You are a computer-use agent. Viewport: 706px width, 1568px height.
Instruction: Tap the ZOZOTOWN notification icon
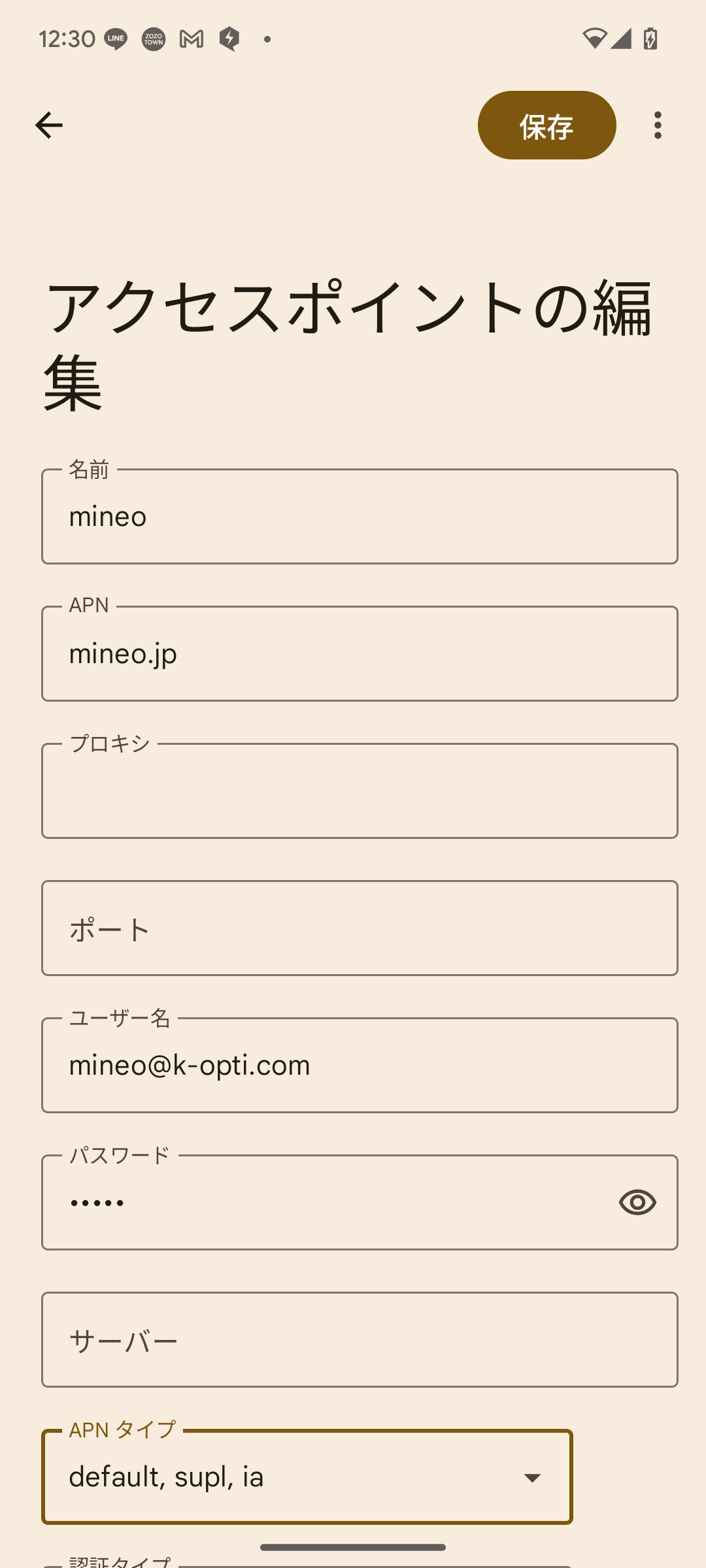point(154,39)
